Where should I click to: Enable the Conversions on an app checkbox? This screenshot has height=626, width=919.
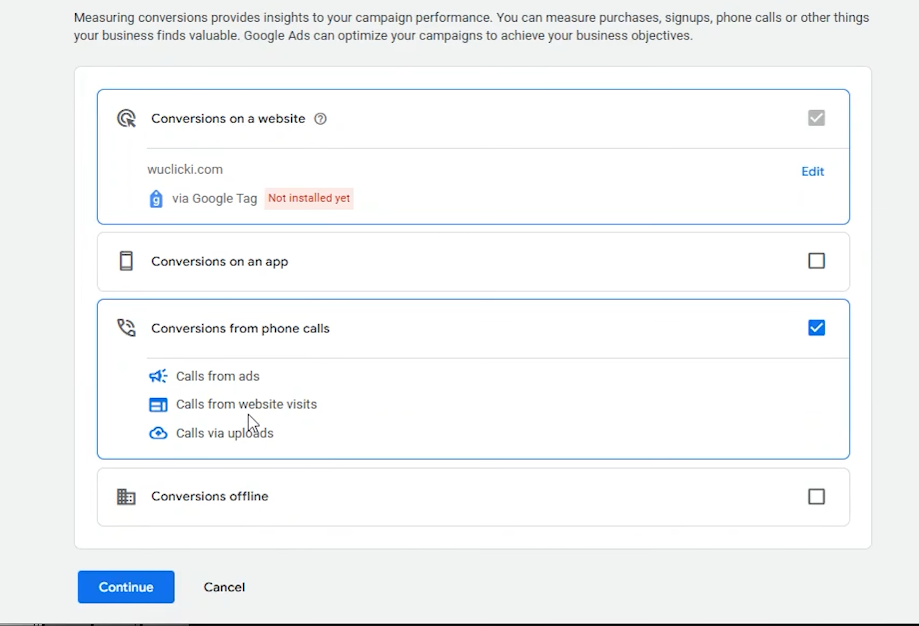click(816, 261)
